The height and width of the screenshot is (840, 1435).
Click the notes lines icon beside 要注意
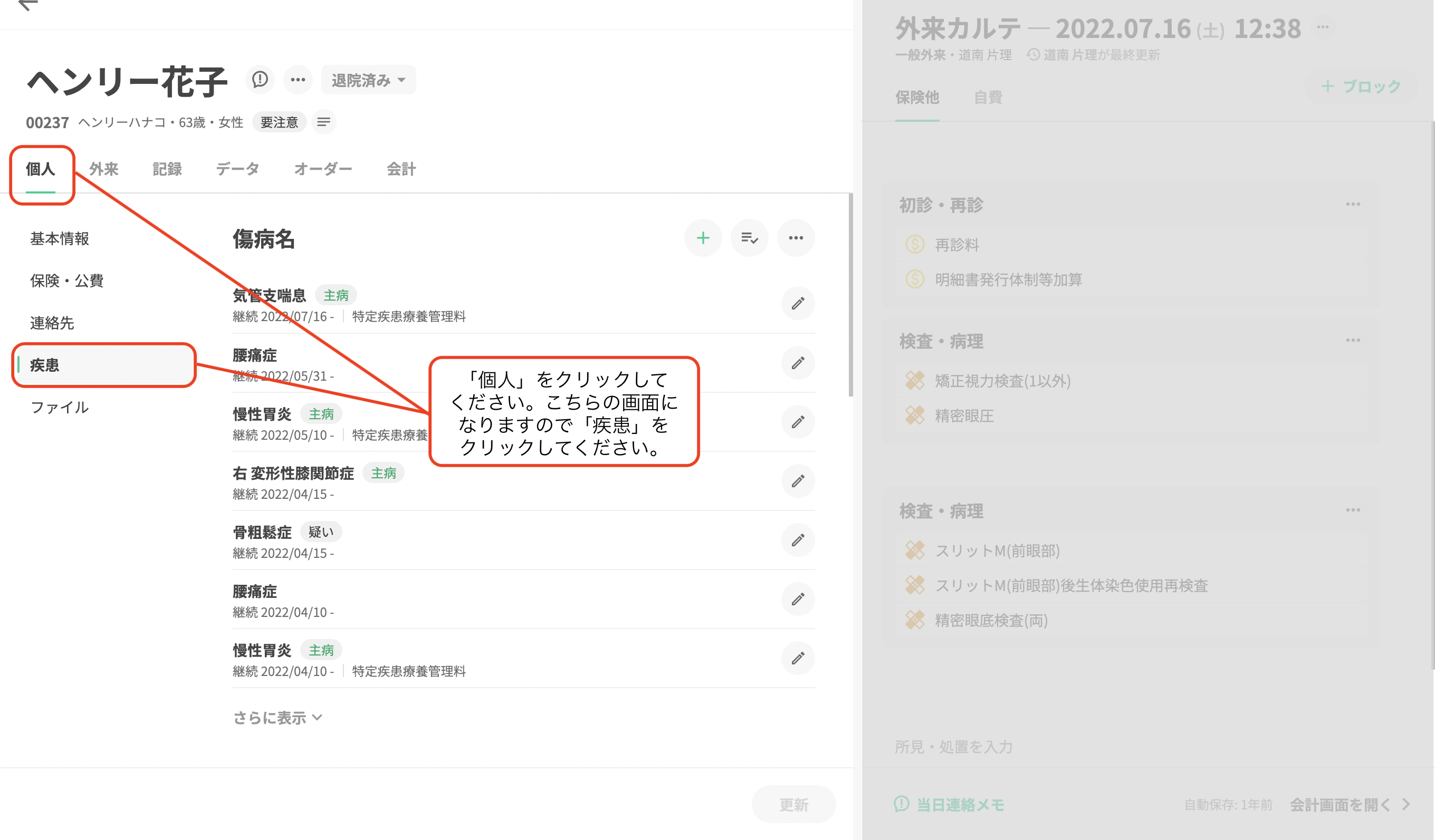323,122
